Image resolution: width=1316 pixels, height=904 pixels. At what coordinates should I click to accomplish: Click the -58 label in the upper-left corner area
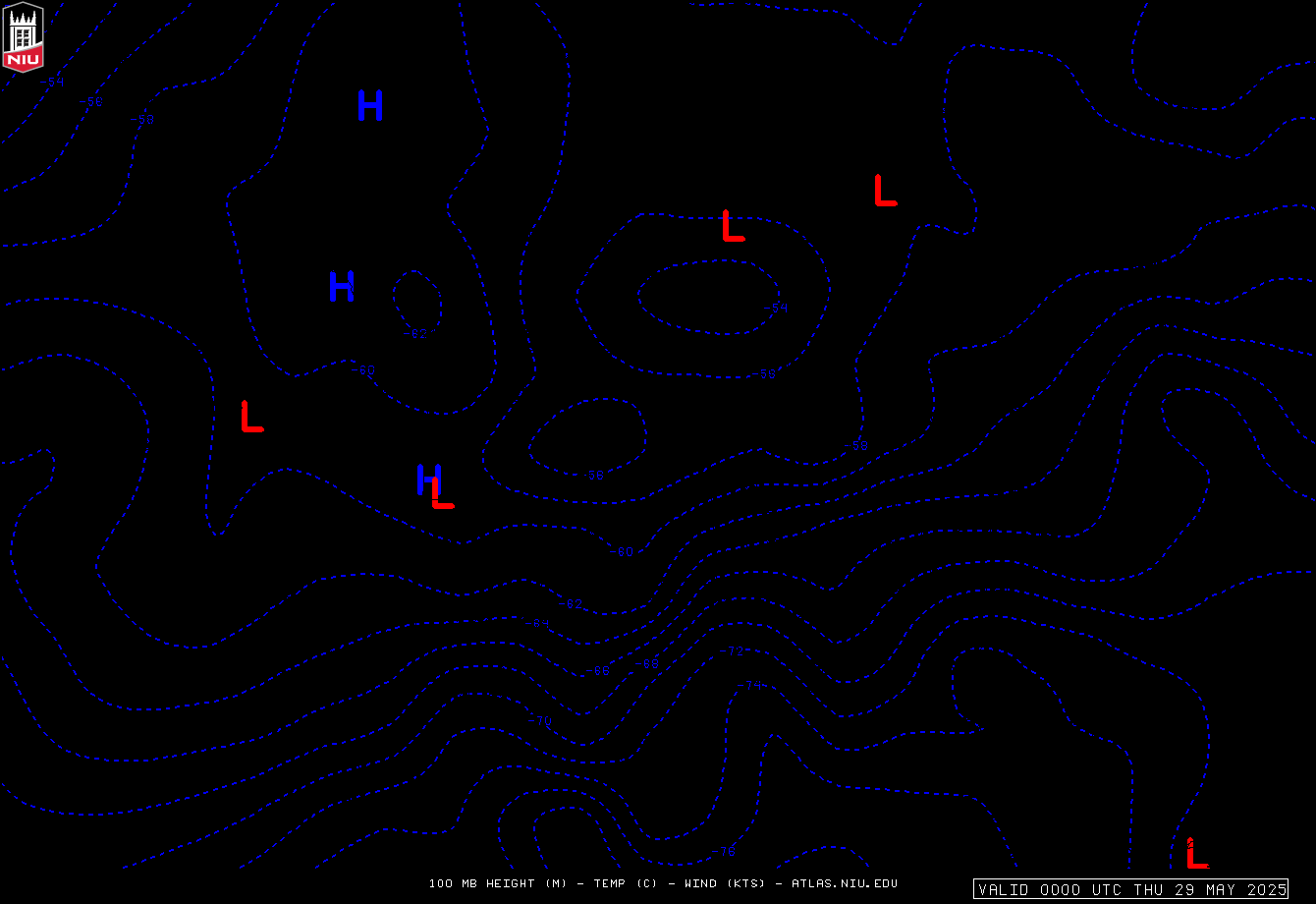[143, 119]
